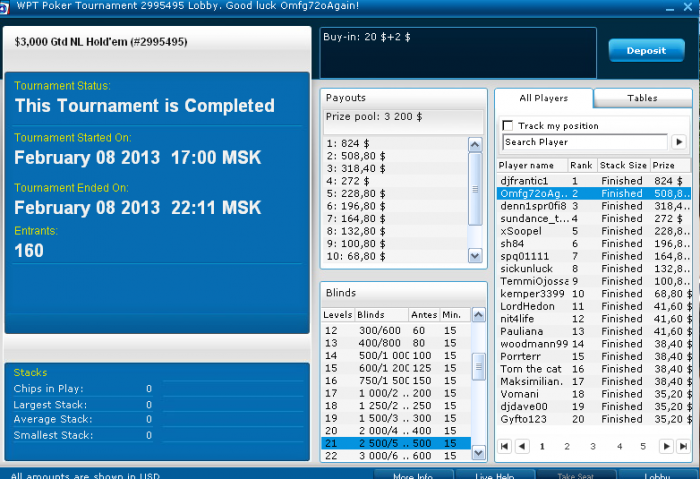Enable Track my position checkbox

click(508, 125)
